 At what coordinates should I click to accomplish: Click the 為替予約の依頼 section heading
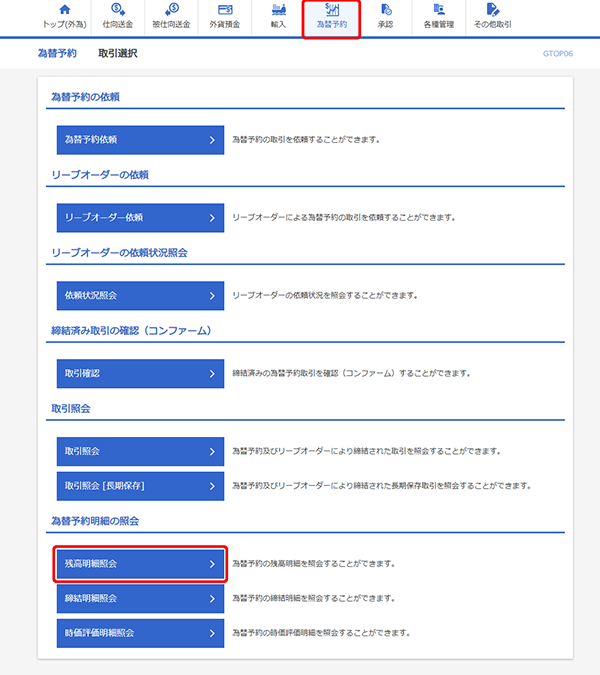click(85, 97)
